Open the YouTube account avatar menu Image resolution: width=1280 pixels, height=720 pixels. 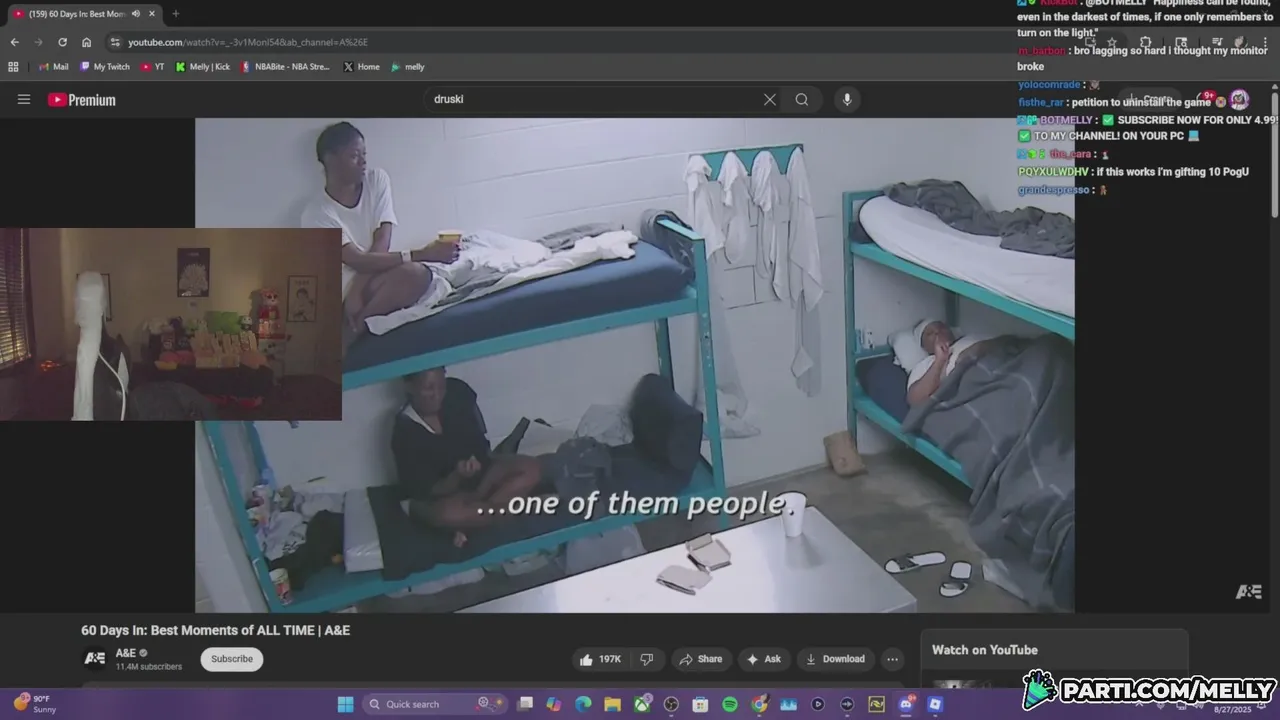click(x=1239, y=99)
